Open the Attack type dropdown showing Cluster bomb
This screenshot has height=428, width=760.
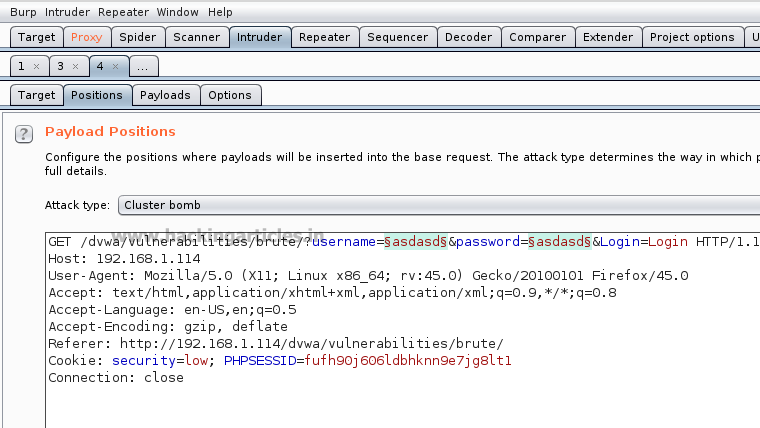(x=439, y=205)
